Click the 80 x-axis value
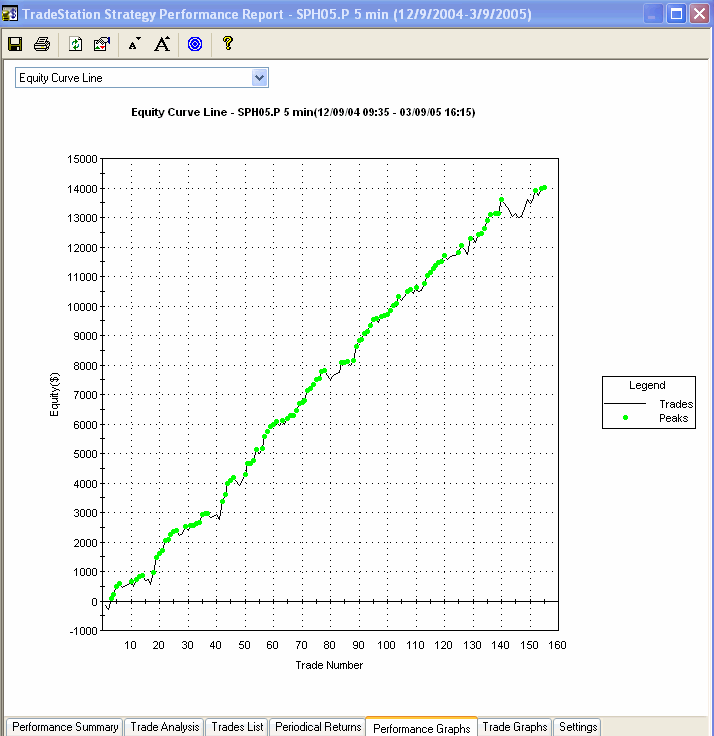Image resolution: width=714 pixels, height=736 pixels. pos(330,645)
